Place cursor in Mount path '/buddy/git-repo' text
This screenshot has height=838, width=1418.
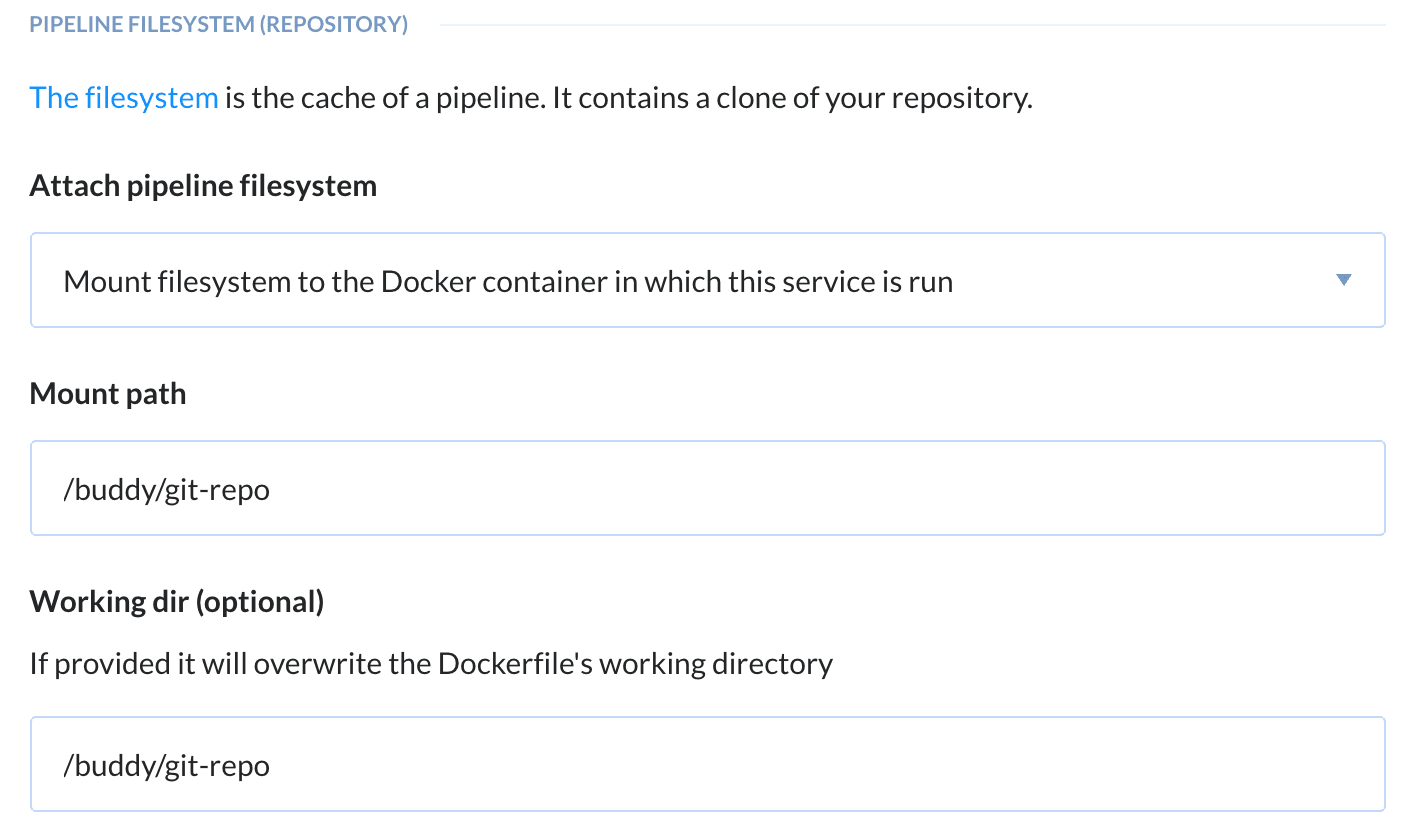[x=166, y=490]
